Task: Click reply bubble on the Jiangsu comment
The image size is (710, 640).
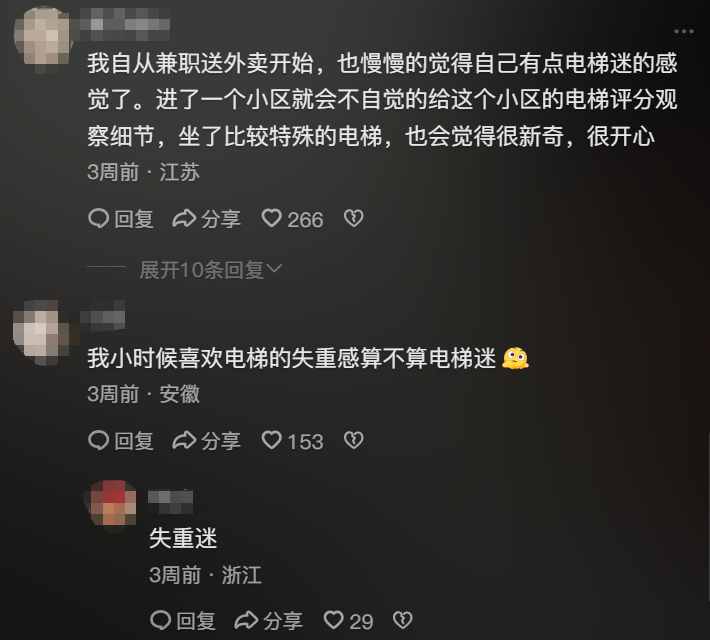Action: click(121, 219)
